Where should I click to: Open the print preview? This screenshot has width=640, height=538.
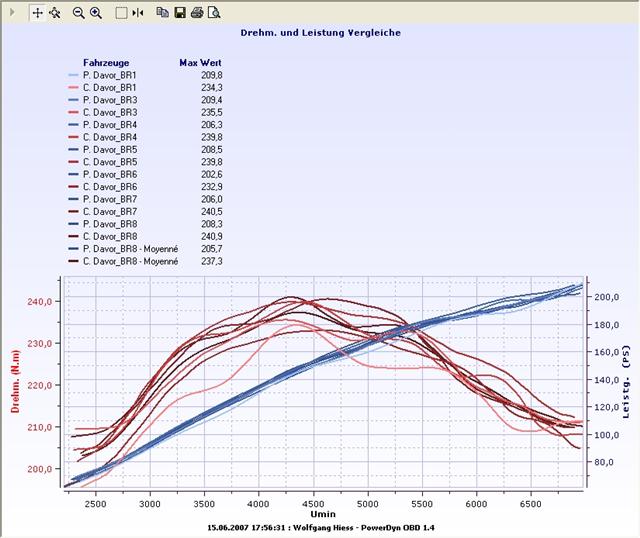(214, 13)
